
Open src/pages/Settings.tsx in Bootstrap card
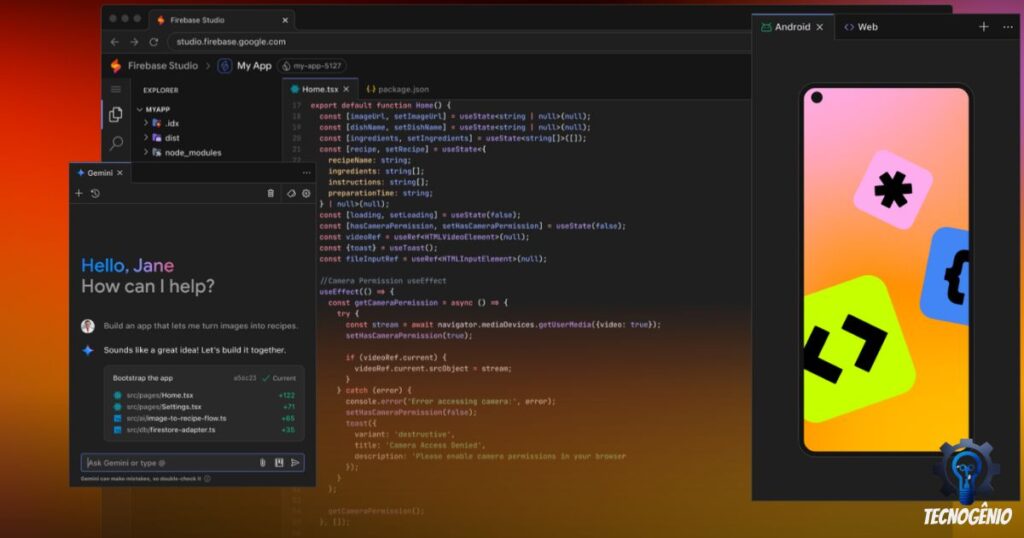coord(164,407)
